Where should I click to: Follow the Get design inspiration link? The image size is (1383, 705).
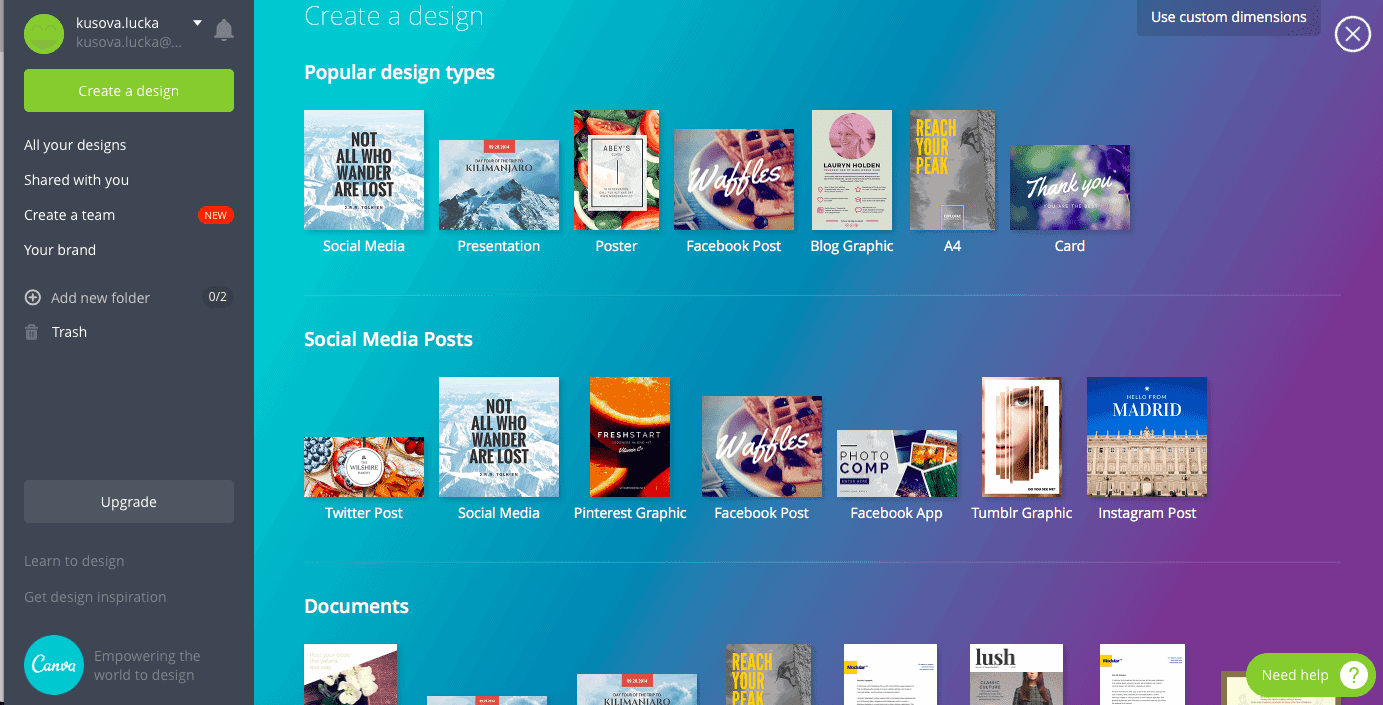click(x=95, y=597)
